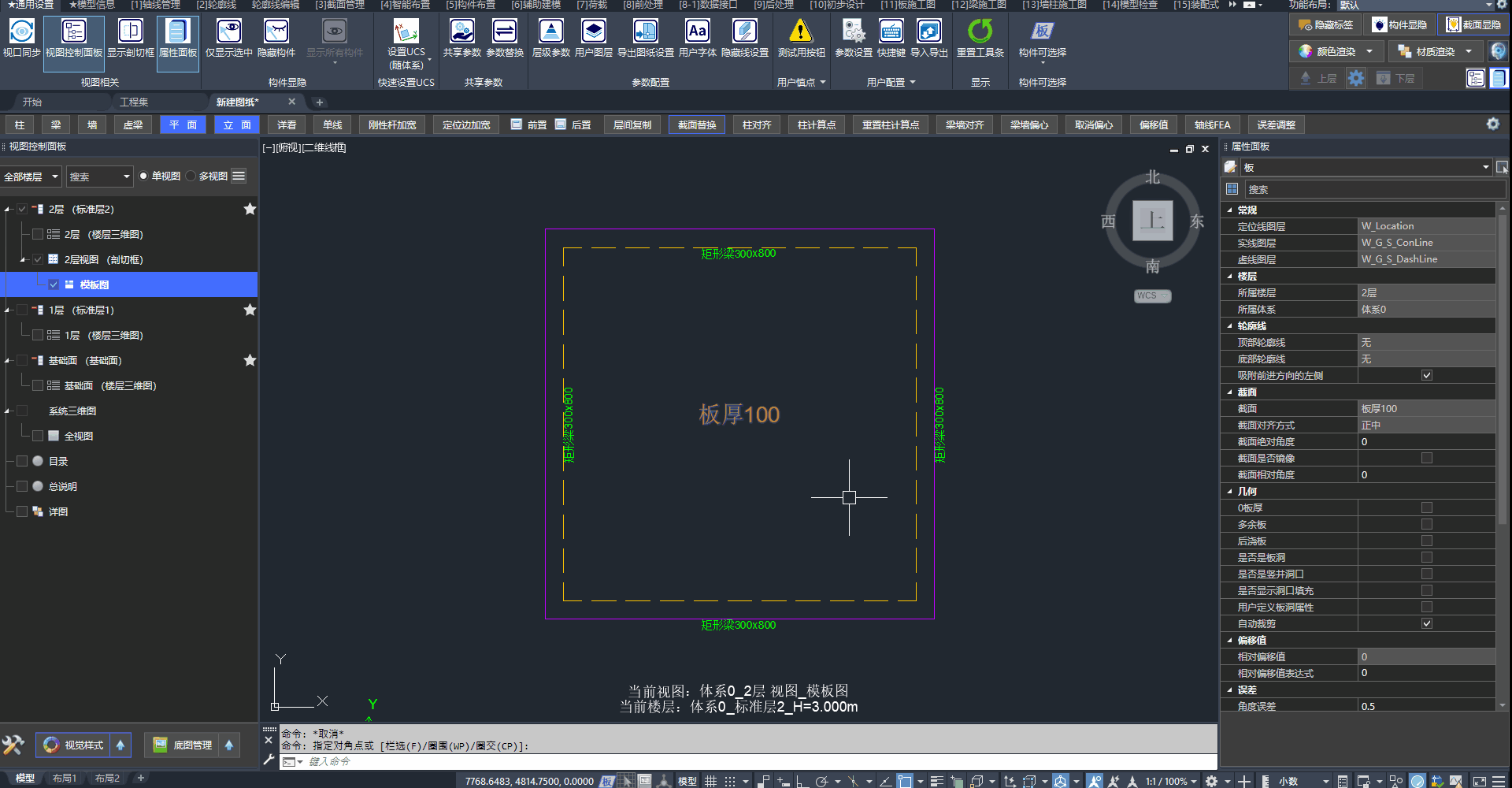The image size is (1512, 788).
Task: Click the 隐藏构件 hide component icon
Action: (x=276, y=32)
